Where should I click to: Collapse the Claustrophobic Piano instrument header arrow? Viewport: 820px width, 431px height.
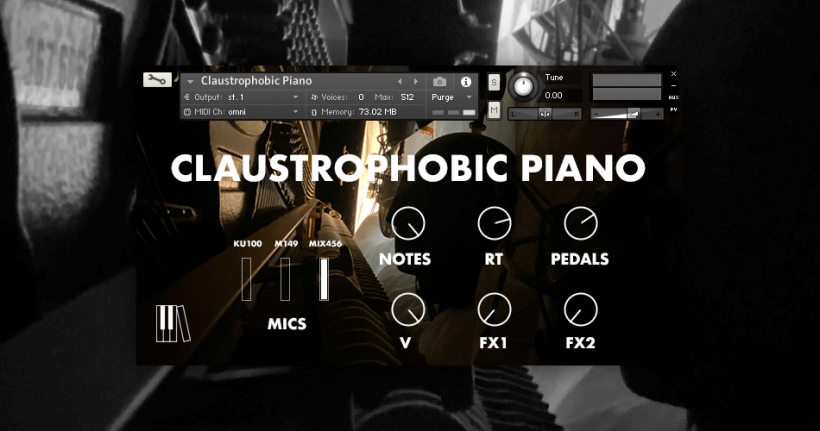(x=190, y=82)
